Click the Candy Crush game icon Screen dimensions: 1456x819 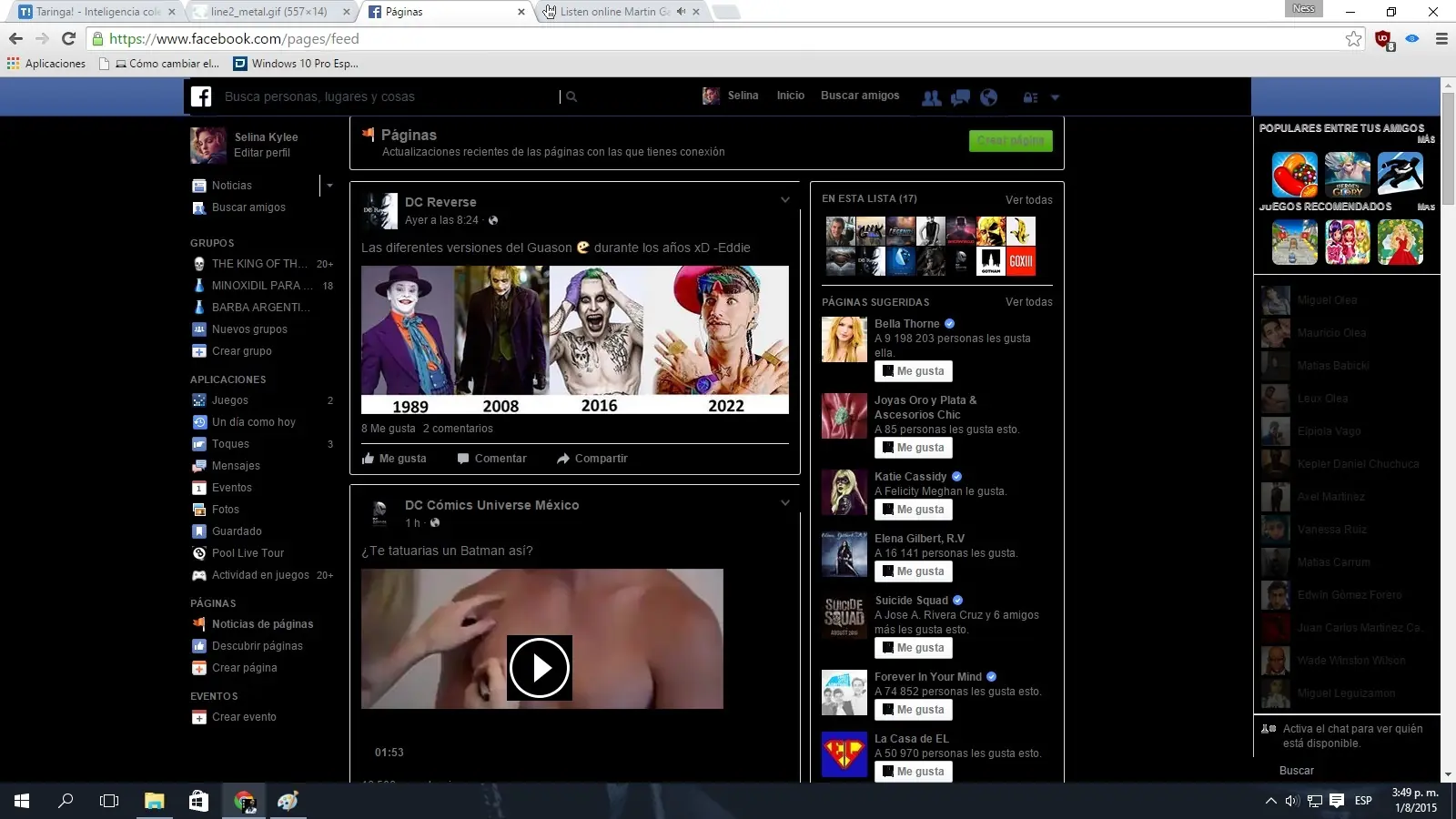pyautogui.click(x=1294, y=175)
